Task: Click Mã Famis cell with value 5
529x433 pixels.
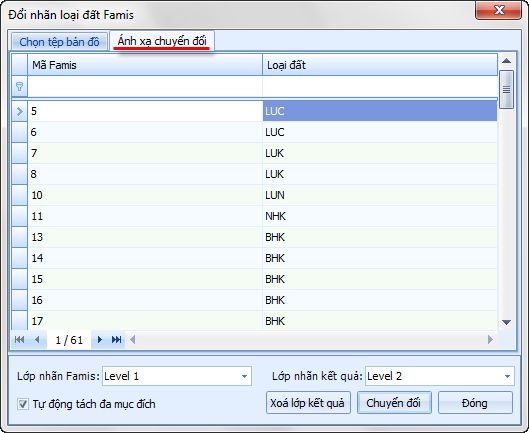Action: tap(145, 111)
